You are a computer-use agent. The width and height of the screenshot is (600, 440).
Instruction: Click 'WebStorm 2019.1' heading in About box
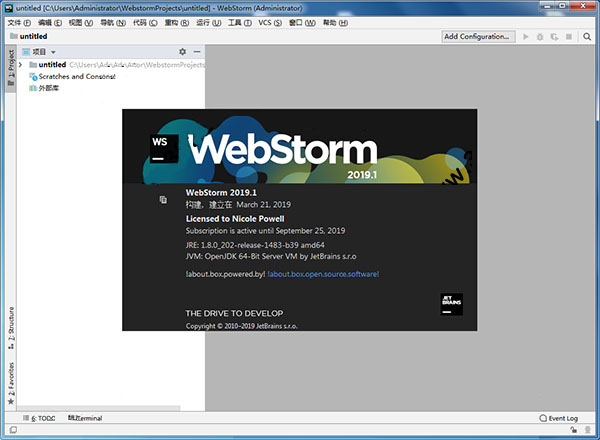221,192
